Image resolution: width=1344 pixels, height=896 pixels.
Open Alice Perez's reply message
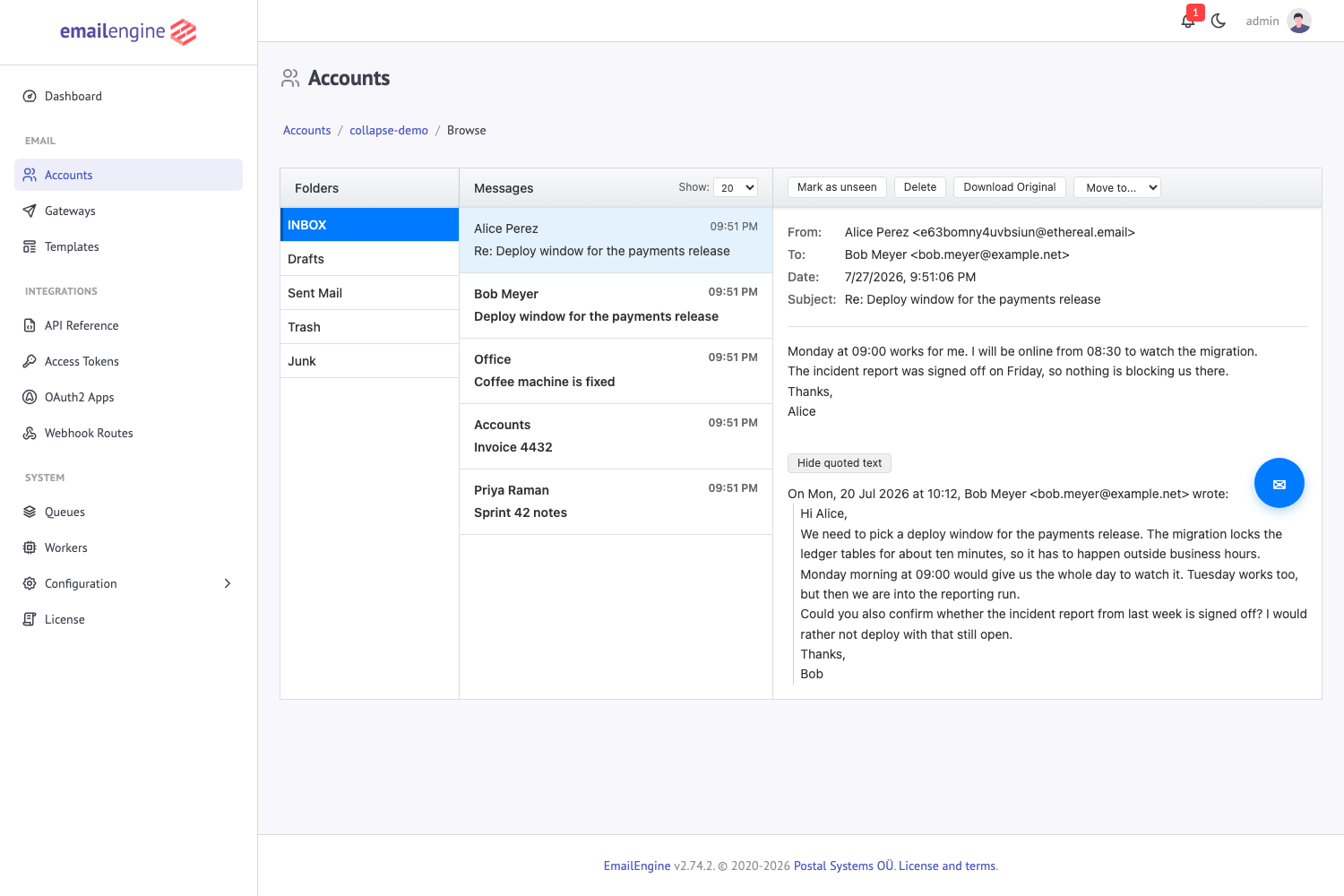(x=616, y=240)
